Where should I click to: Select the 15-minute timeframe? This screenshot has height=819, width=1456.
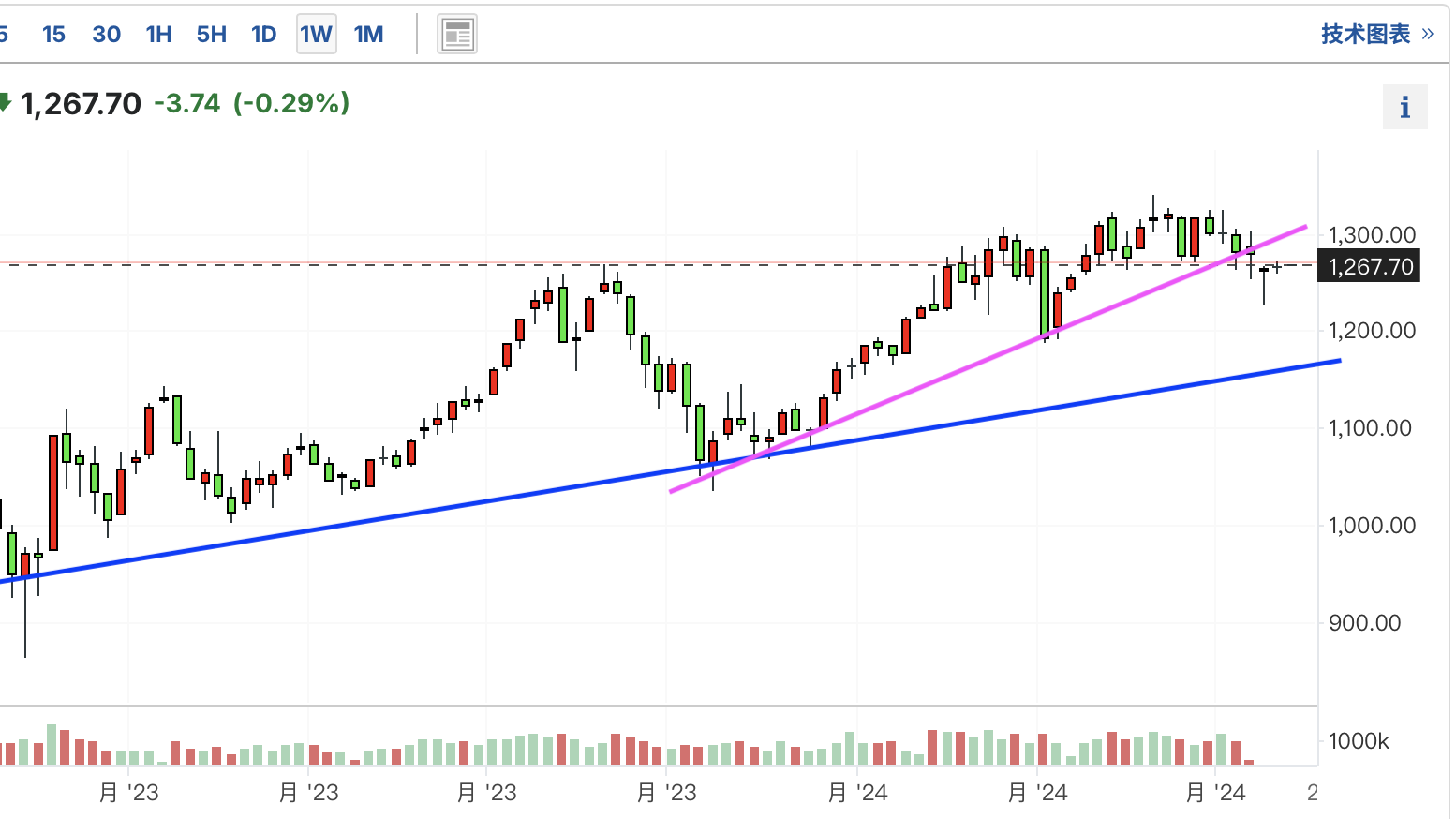tap(53, 35)
